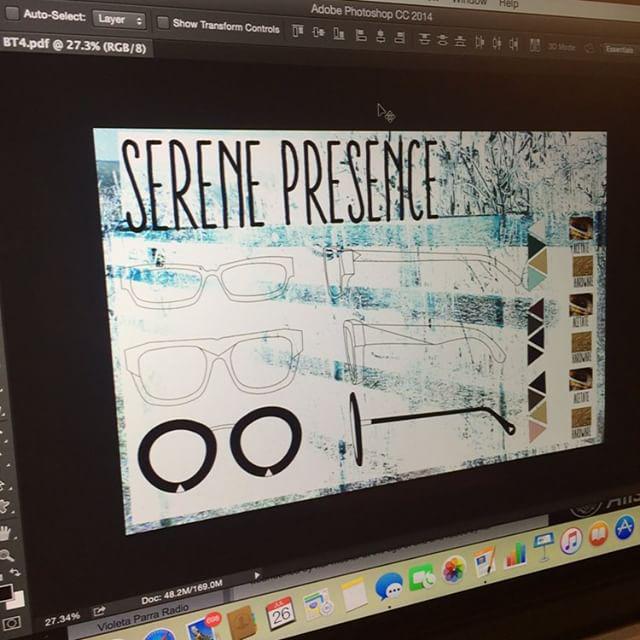Screen dimensions: 640x640
Task: Open the Essentials workspace dropdown
Action: (619, 49)
